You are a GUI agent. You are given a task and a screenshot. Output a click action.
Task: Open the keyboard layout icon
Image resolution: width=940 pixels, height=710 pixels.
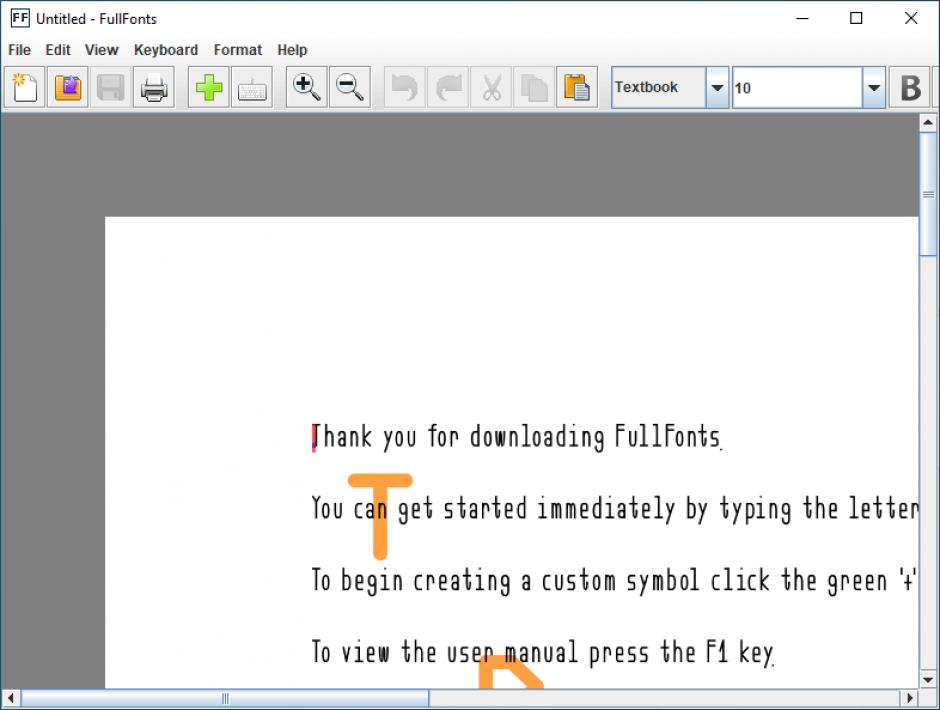point(252,88)
